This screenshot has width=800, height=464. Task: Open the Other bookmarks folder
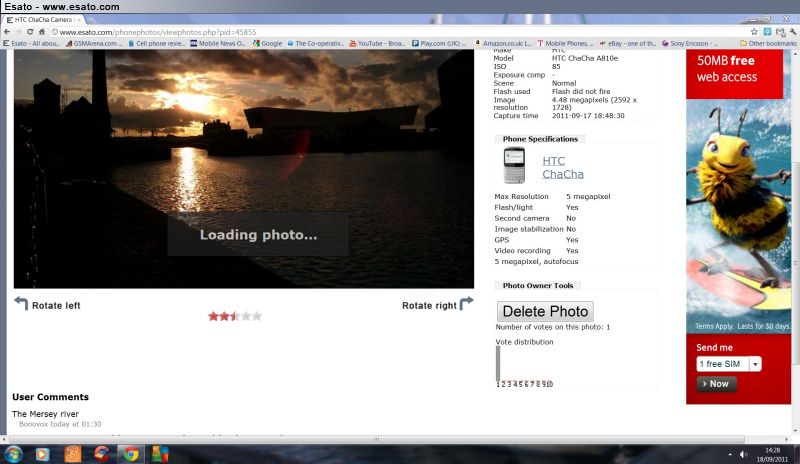pyautogui.click(x=768, y=43)
